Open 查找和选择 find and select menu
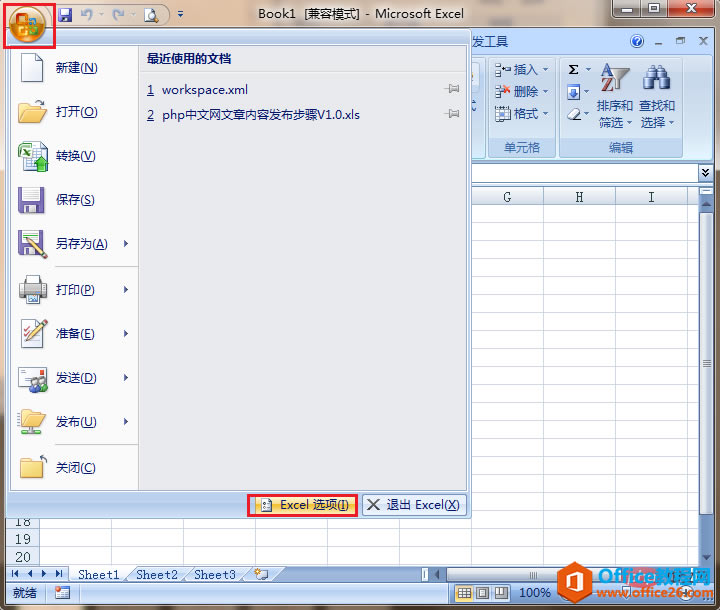Viewport: 720px width, 610px height. coord(657,96)
